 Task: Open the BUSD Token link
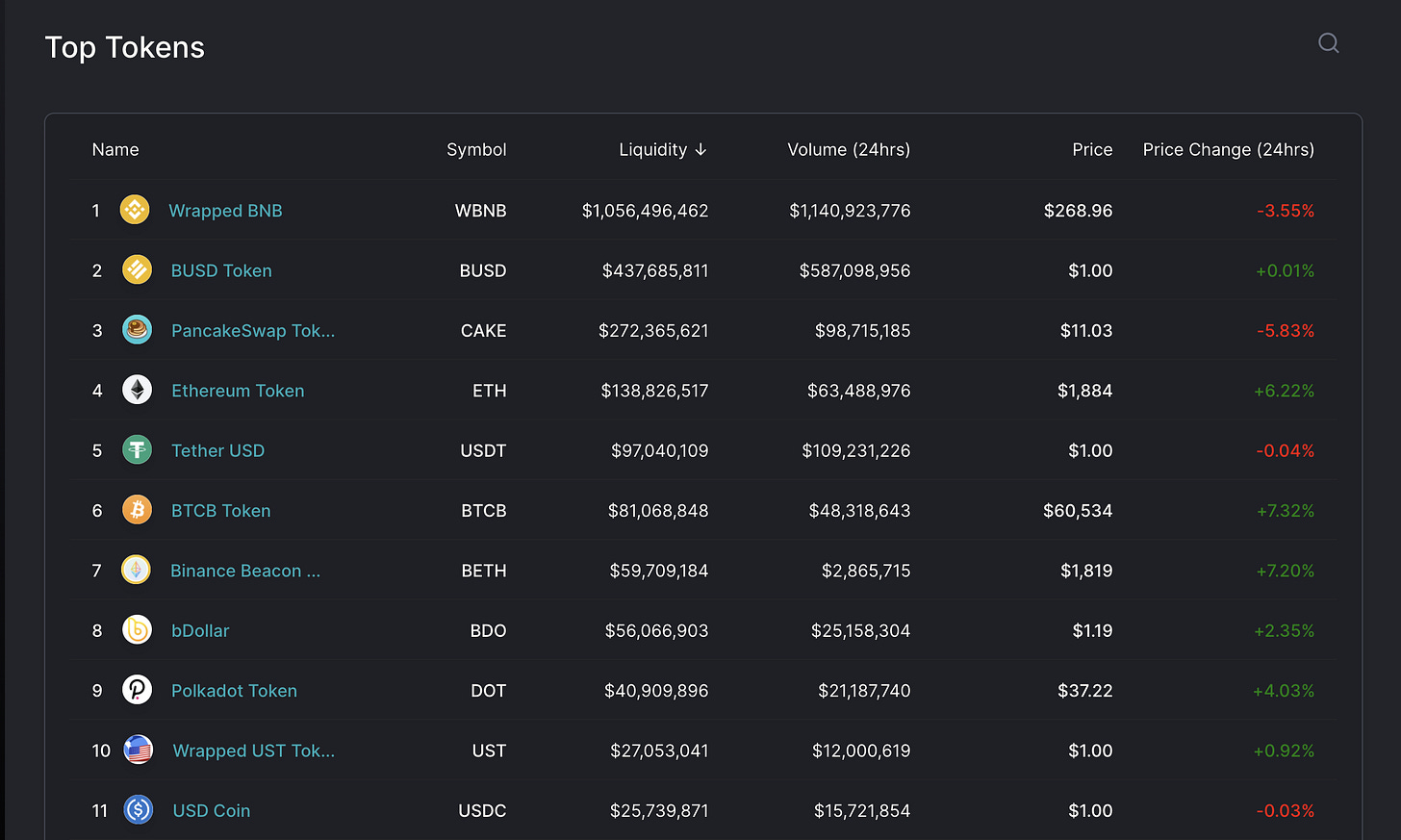click(221, 270)
